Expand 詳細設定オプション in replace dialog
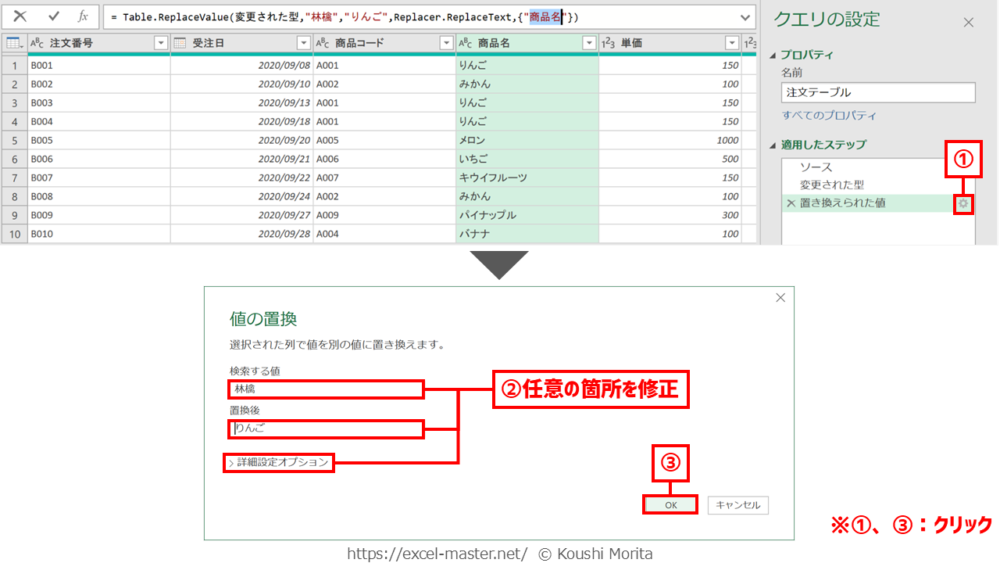The height and width of the screenshot is (563, 1000). tap(280, 462)
